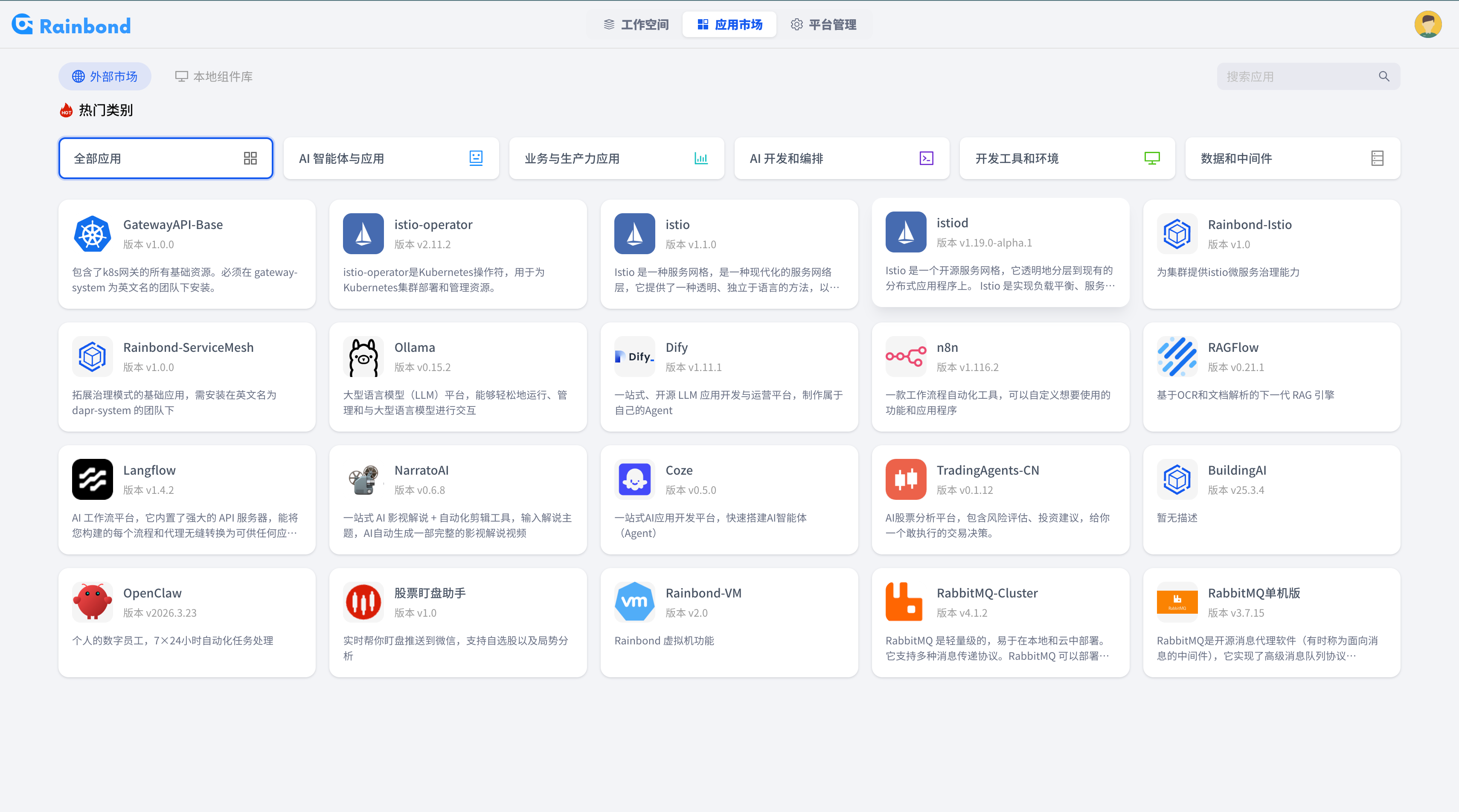Open the TradingAgents-CN app title

(988, 470)
